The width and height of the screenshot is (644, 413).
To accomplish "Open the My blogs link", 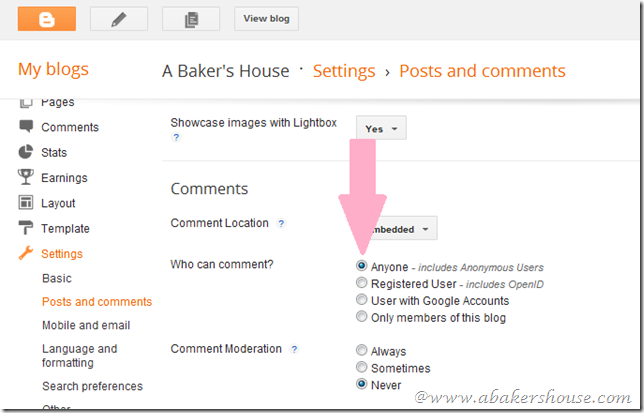I will 53,70.
